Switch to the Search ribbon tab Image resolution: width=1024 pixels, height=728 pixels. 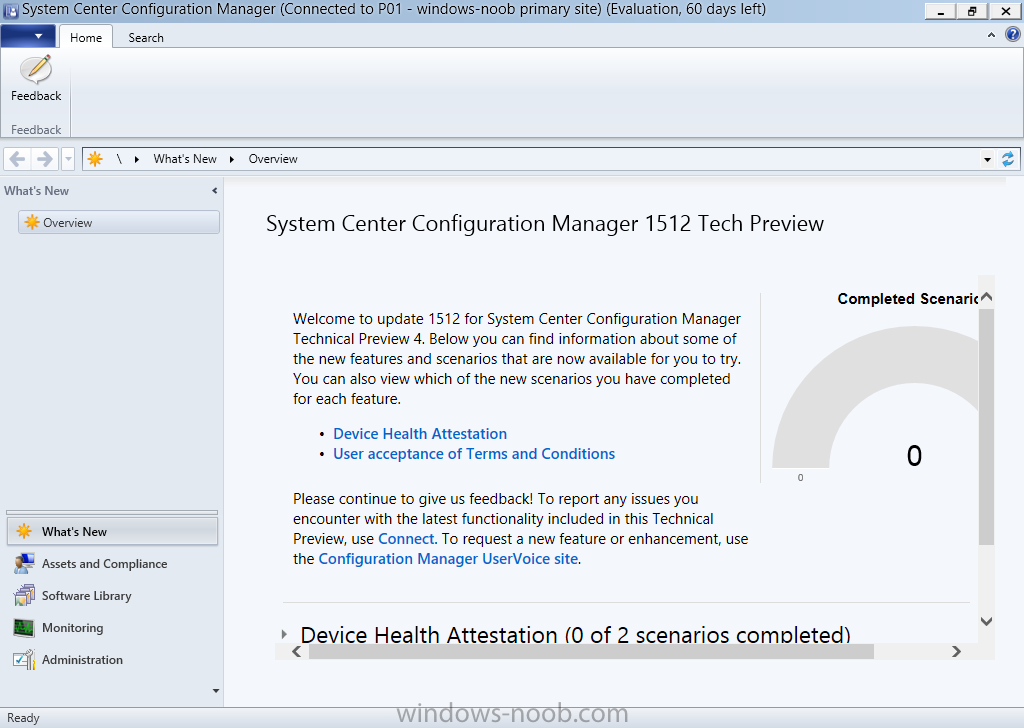click(x=146, y=37)
